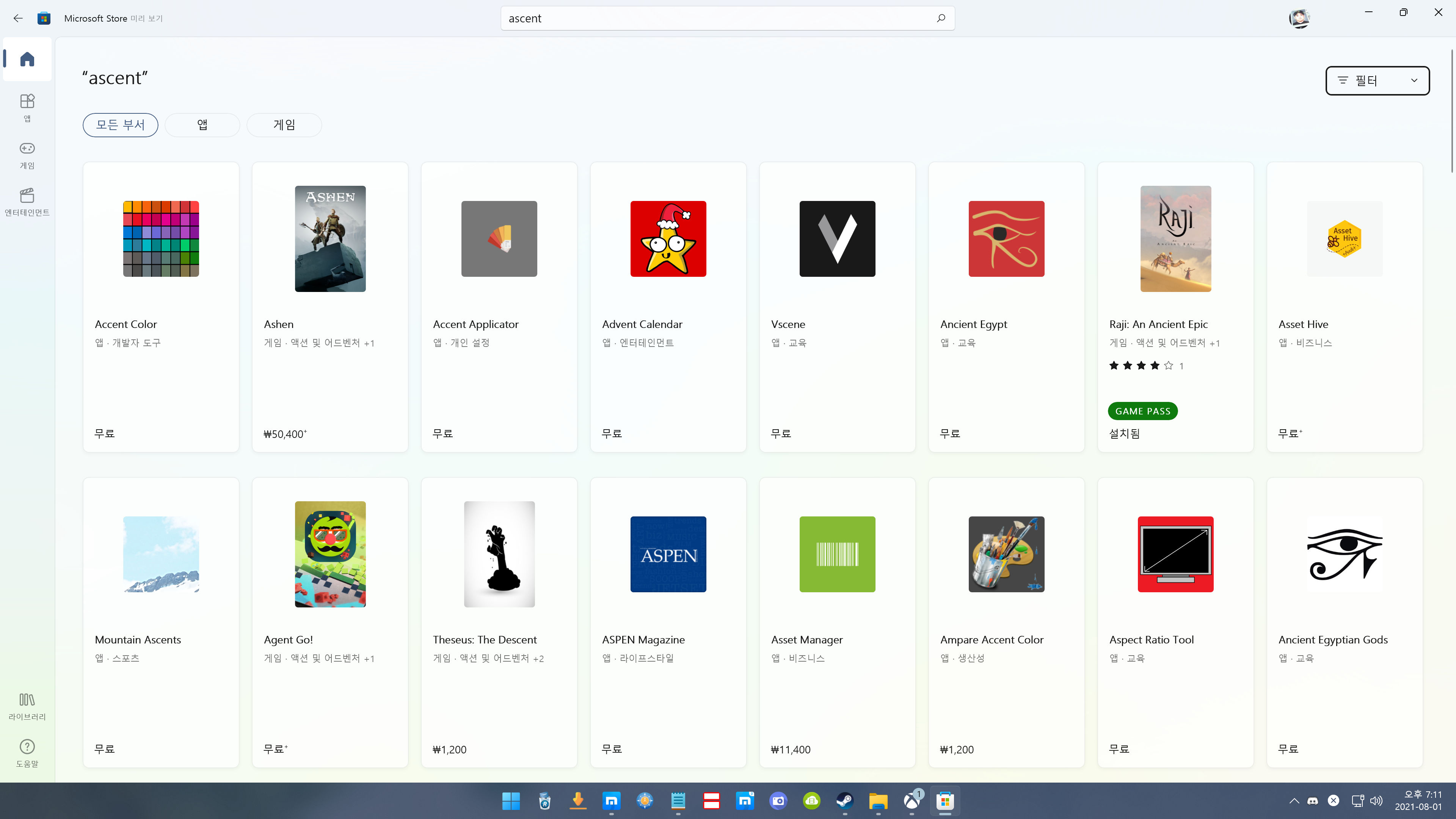Image resolution: width=1456 pixels, height=819 pixels.
Task: Open the taskbar clock and date
Action: click(x=1419, y=801)
